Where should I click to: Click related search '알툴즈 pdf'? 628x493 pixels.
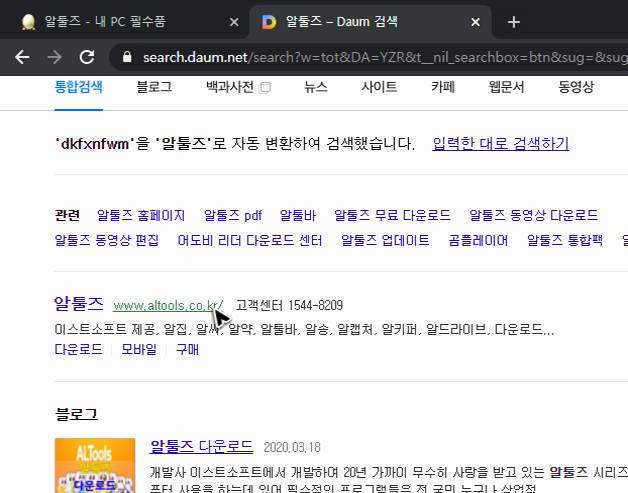point(233,215)
